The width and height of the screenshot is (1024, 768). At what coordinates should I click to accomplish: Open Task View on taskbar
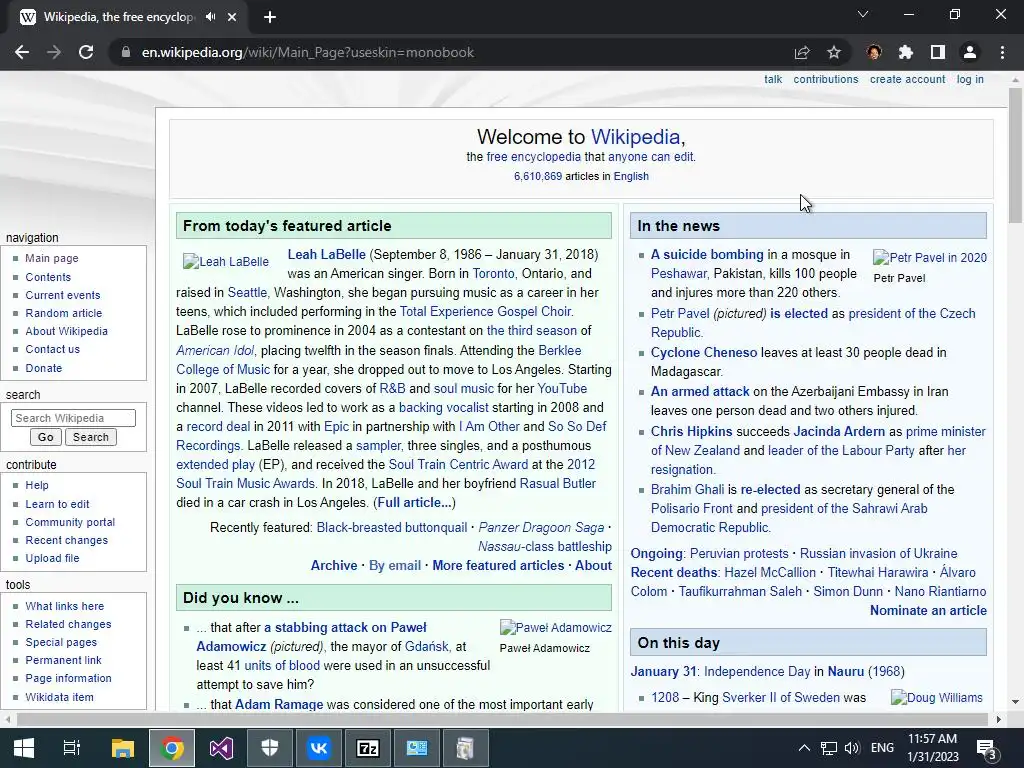coord(71,748)
